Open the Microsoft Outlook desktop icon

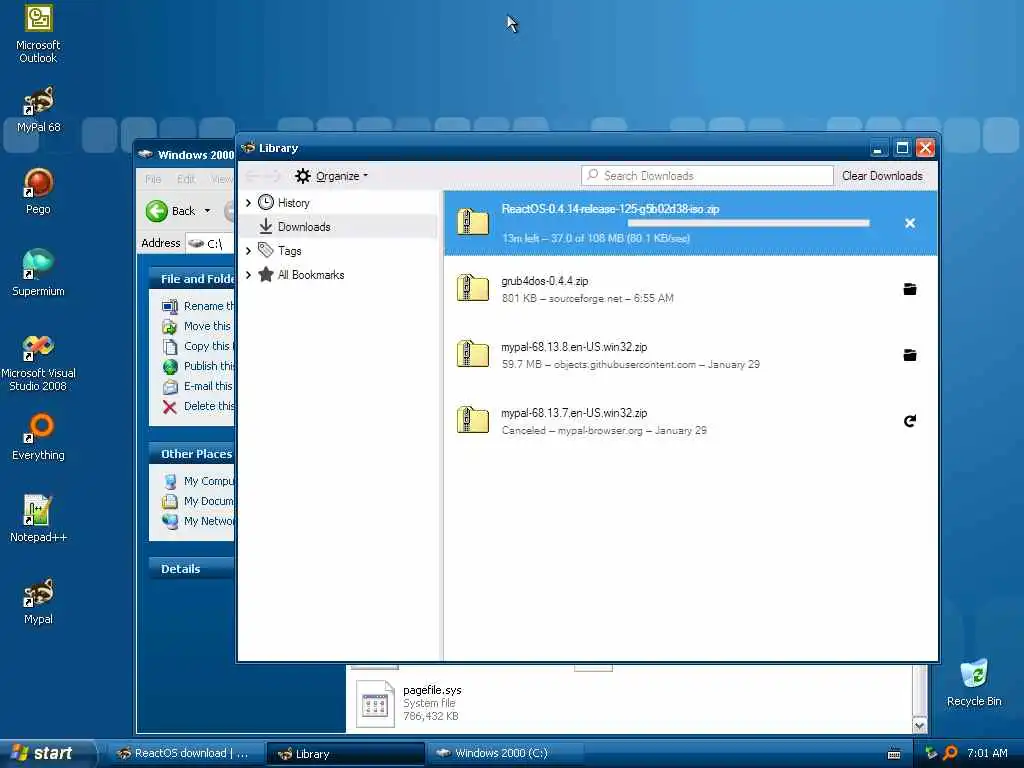(38, 34)
